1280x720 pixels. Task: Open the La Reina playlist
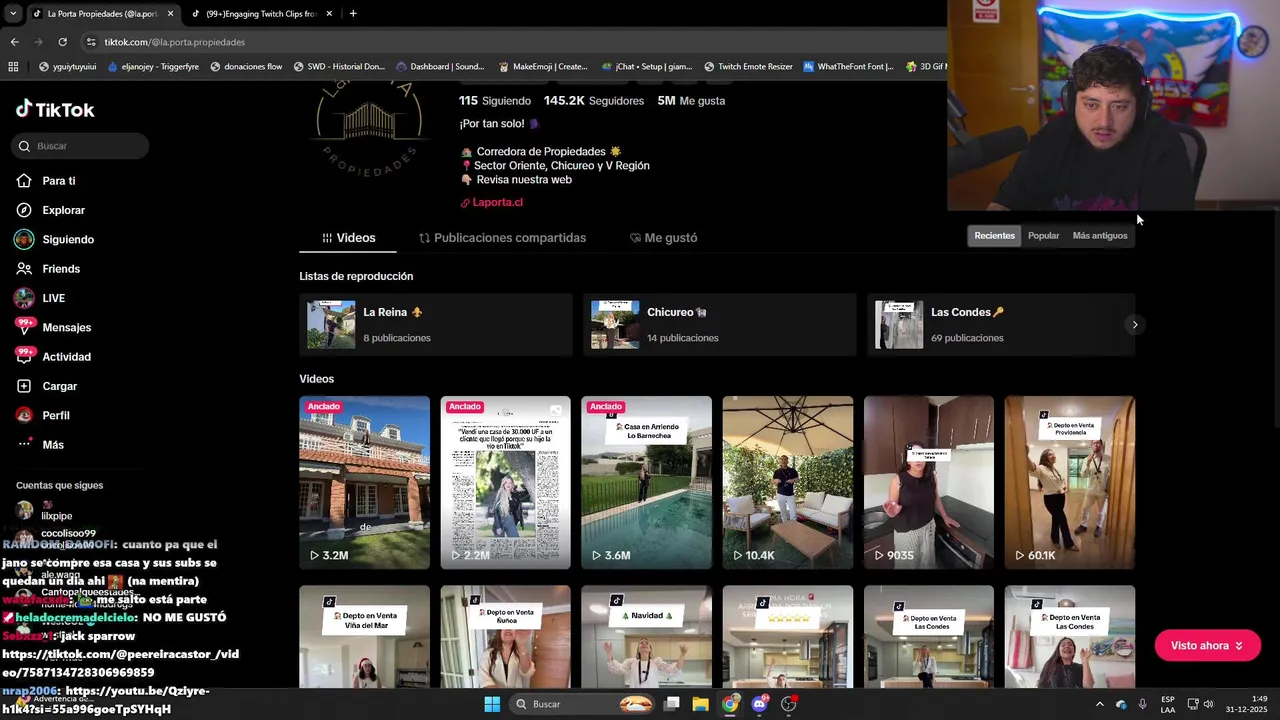pos(435,325)
